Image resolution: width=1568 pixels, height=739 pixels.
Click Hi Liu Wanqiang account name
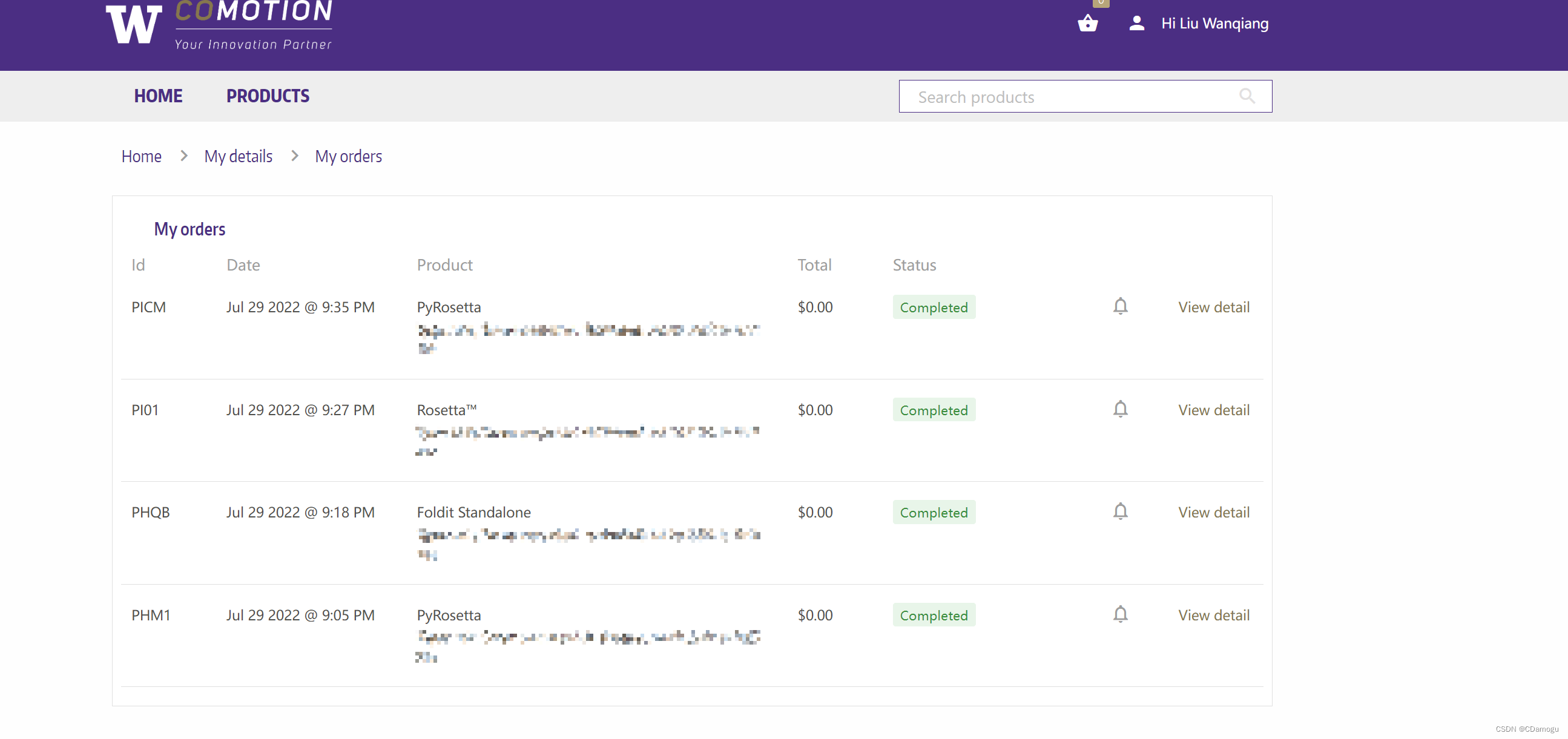click(x=1214, y=23)
